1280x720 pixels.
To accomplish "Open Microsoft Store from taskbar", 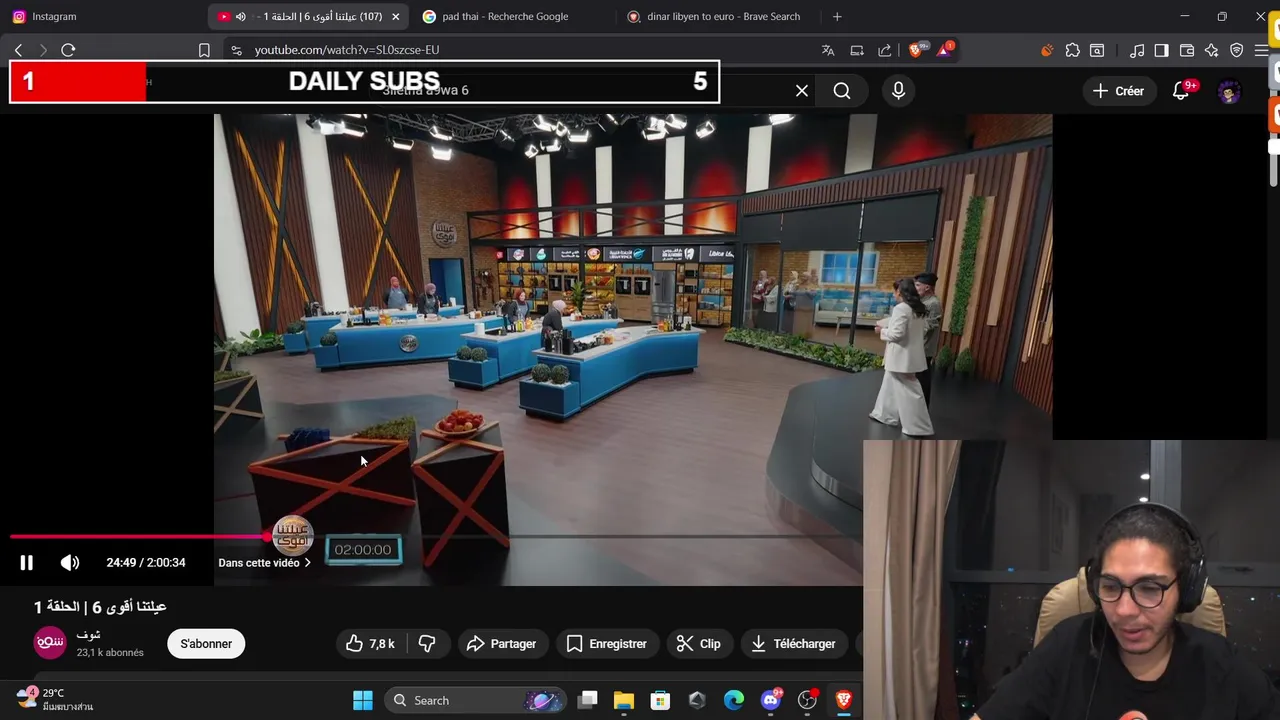I will point(660,700).
